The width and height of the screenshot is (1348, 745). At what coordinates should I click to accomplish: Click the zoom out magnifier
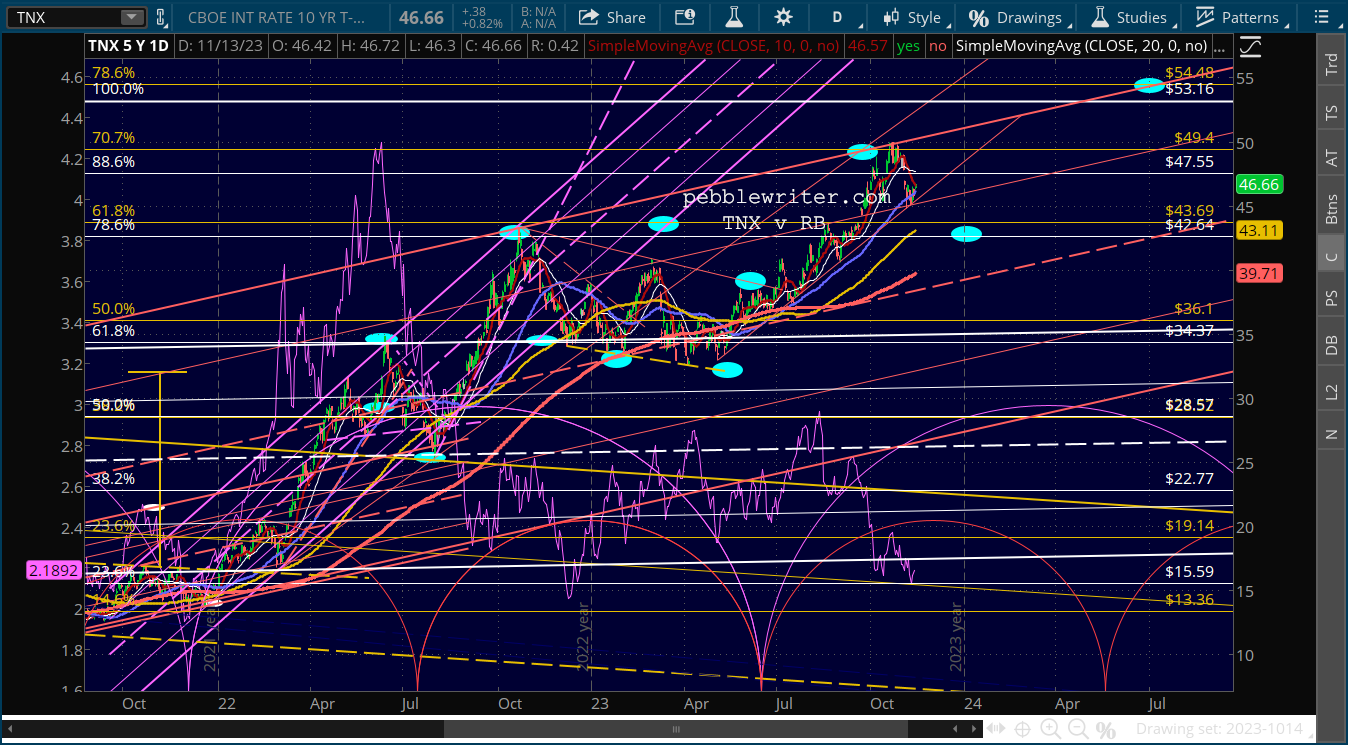[x=1077, y=729]
